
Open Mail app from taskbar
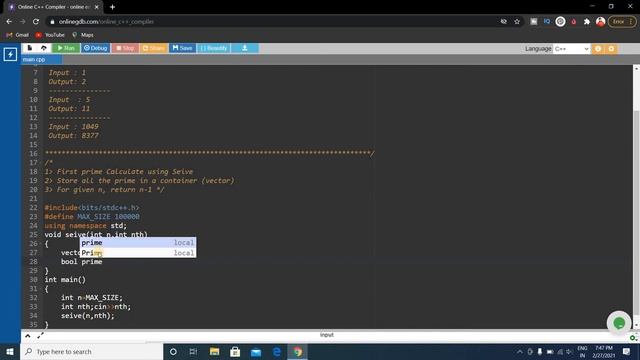pos(256,351)
